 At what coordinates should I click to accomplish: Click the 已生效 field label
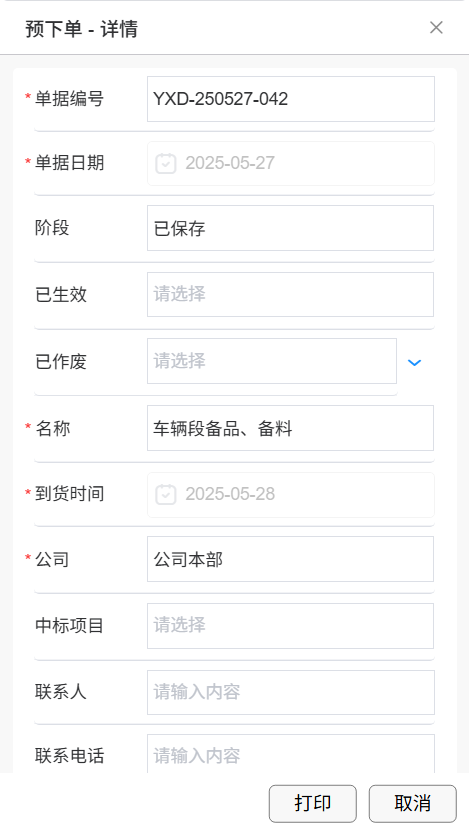(61, 295)
